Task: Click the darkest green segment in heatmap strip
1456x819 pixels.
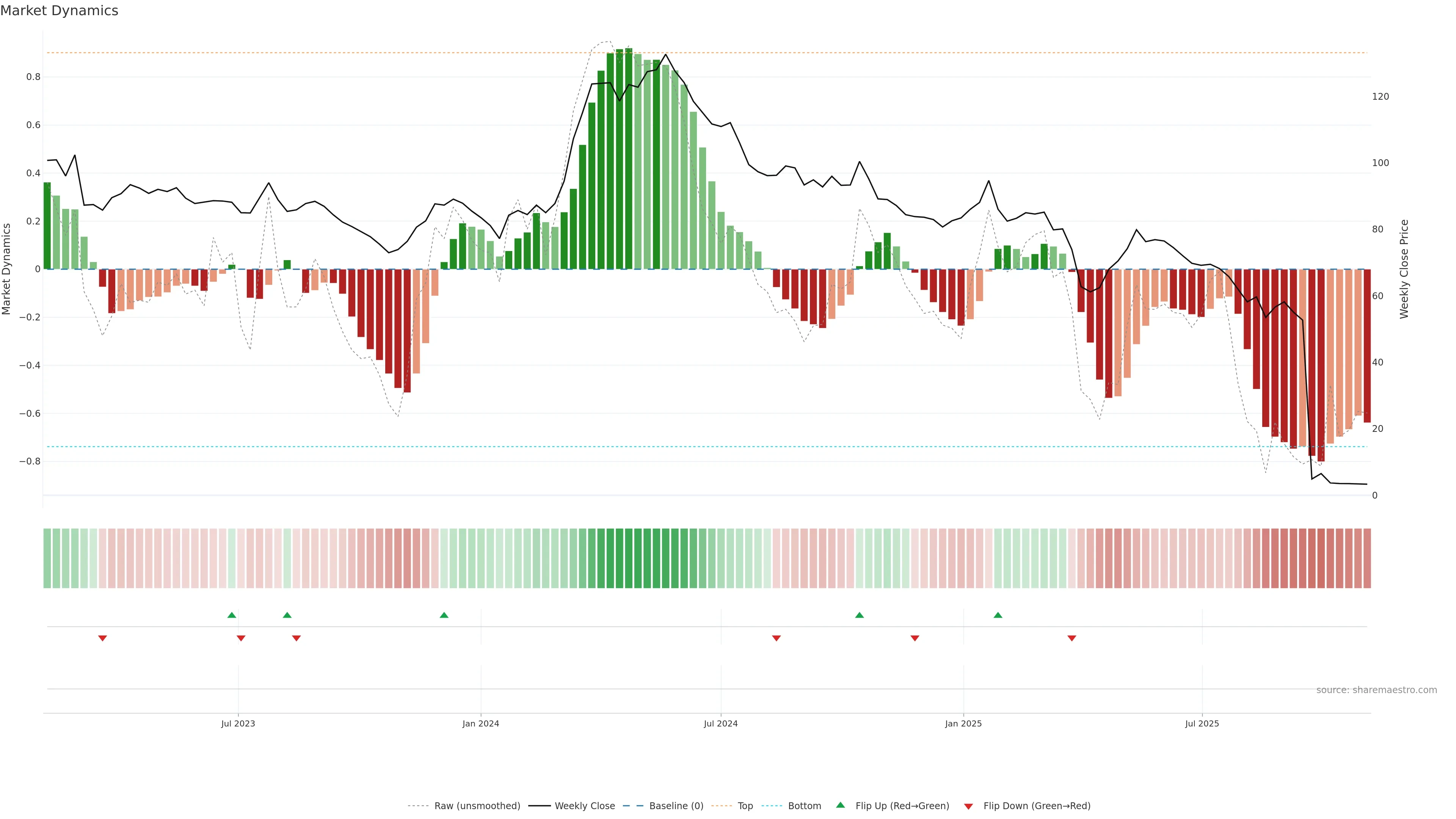Action: click(x=629, y=558)
